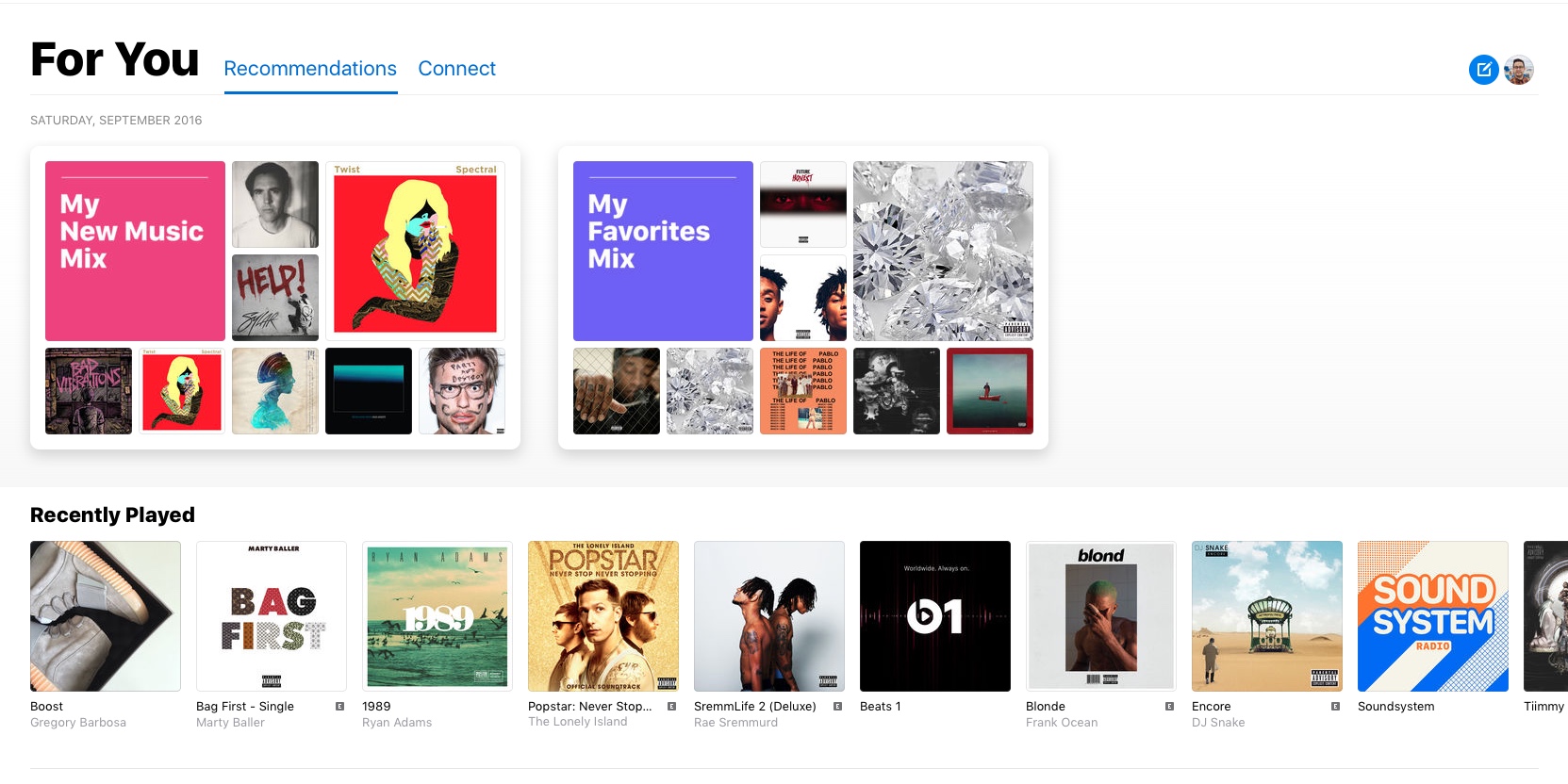Select the Recommendations tab
The height and width of the screenshot is (784, 1568).
click(310, 69)
